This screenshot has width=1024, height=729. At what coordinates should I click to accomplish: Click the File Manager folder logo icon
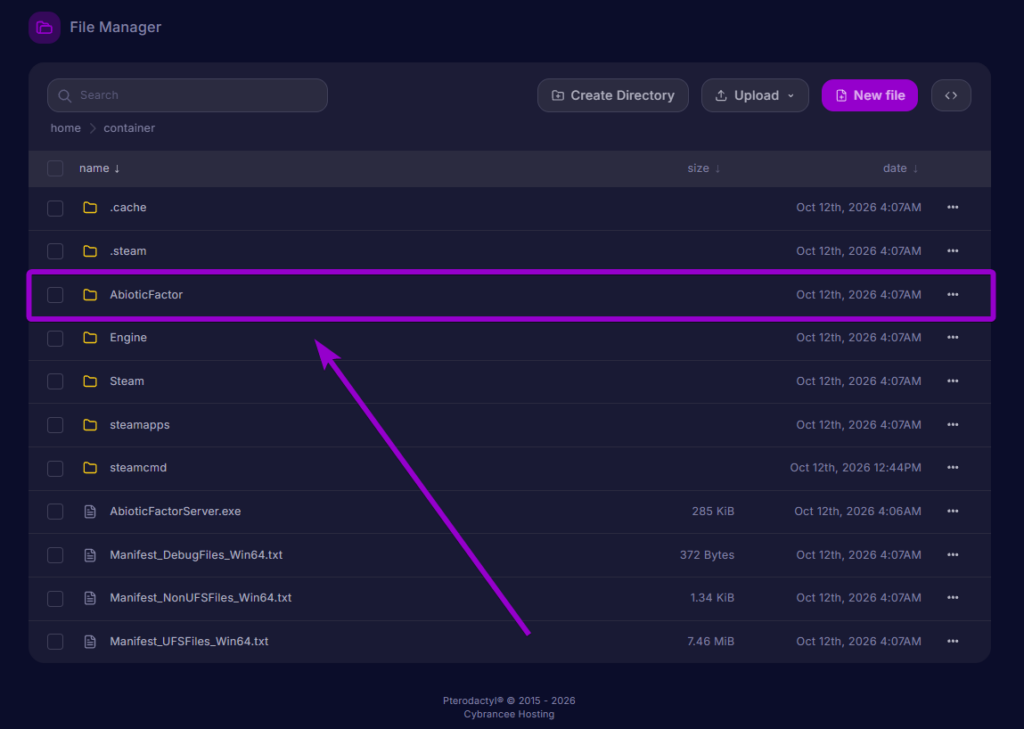(44, 27)
